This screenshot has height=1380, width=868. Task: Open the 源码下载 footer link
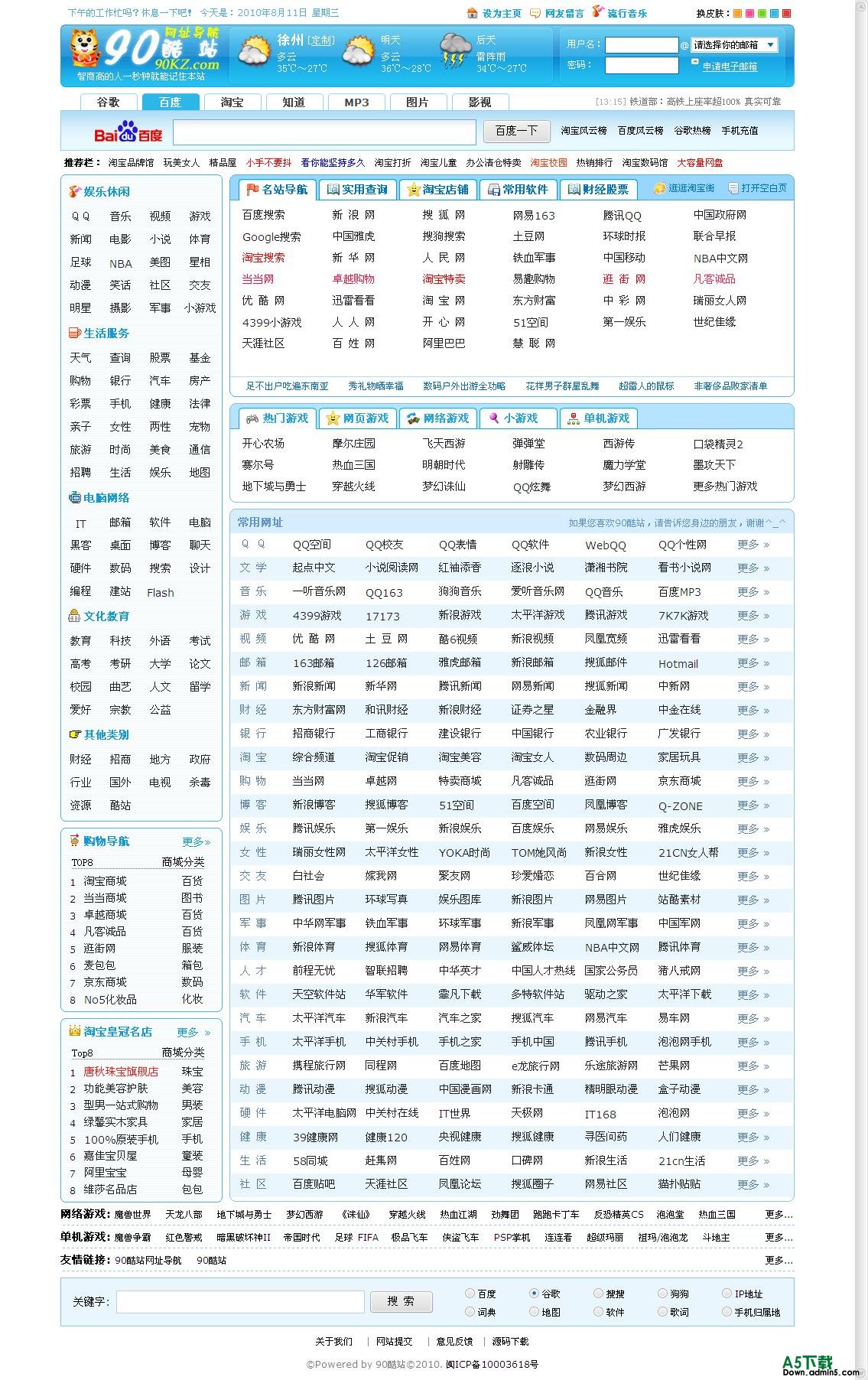[510, 1342]
